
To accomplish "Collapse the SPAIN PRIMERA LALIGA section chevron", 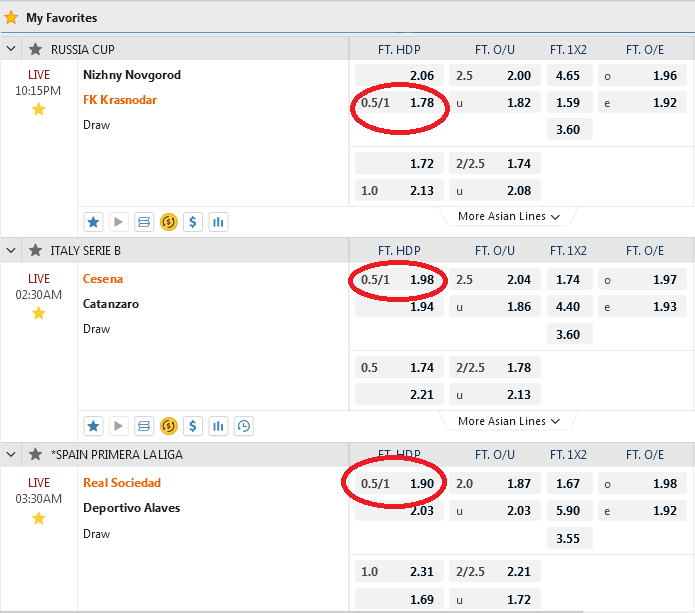I will coord(12,454).
